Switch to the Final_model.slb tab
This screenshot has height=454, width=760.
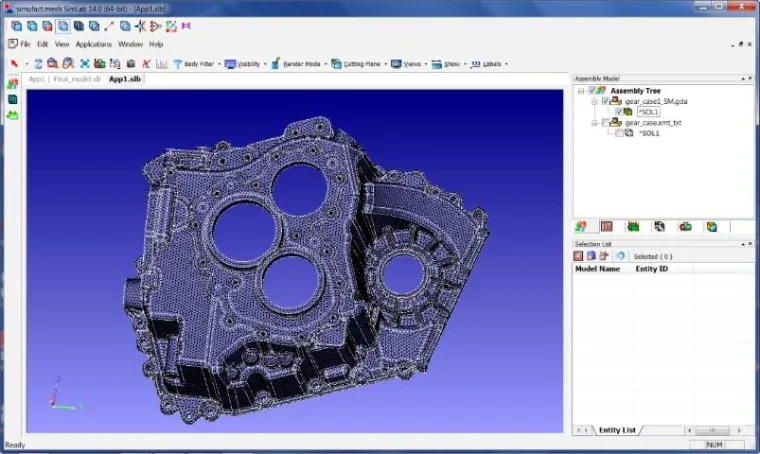pos(77,79)
